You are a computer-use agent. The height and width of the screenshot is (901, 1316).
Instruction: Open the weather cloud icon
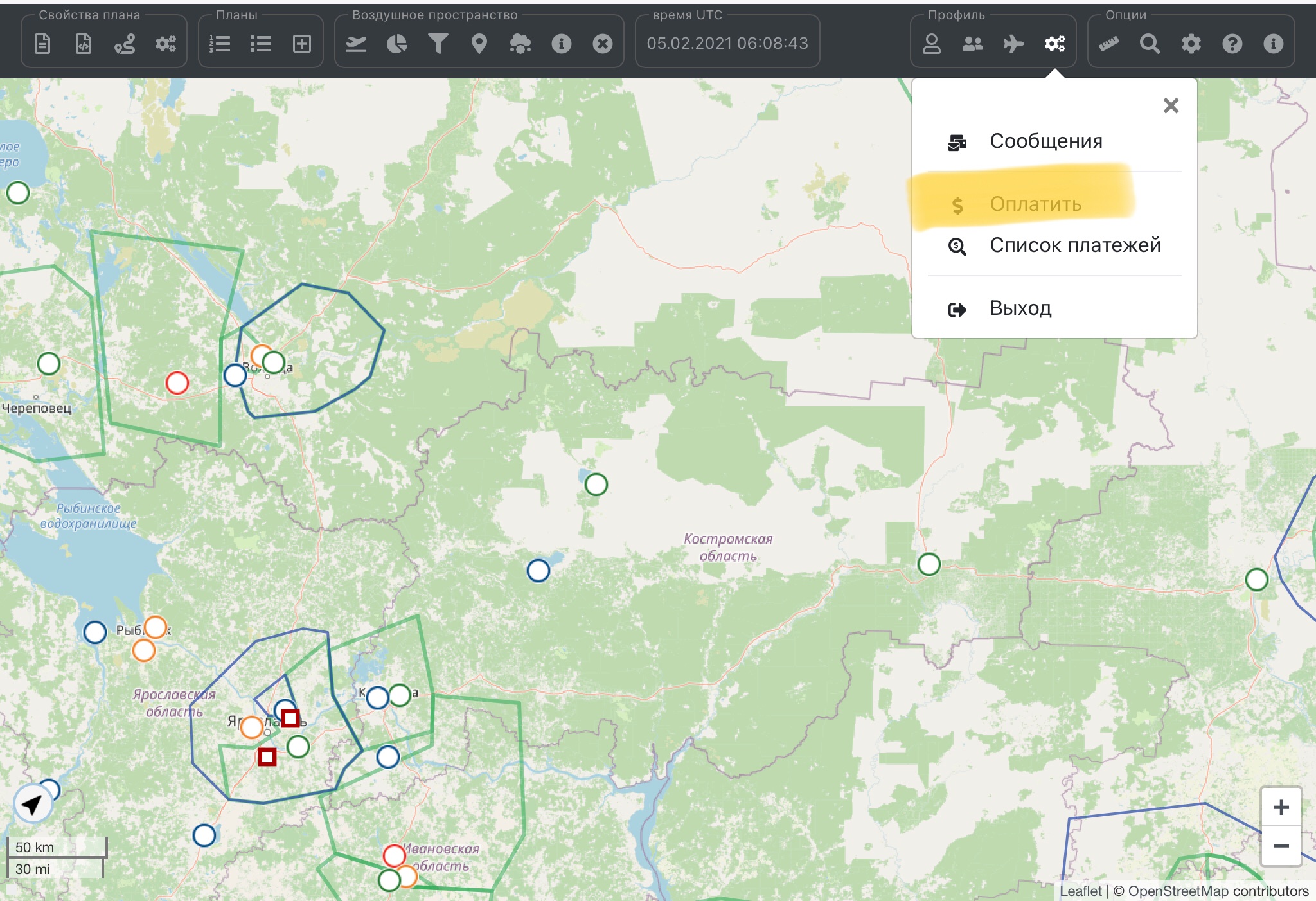(x=520, y=44)
